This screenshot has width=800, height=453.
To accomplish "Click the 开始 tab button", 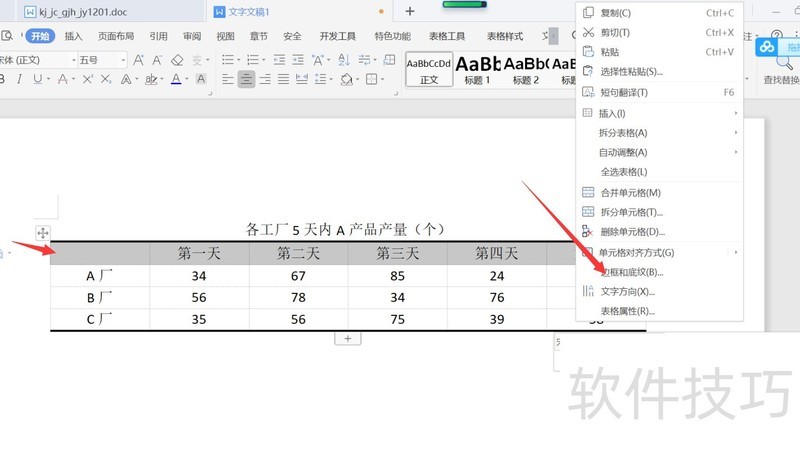I will pos(40,36).
